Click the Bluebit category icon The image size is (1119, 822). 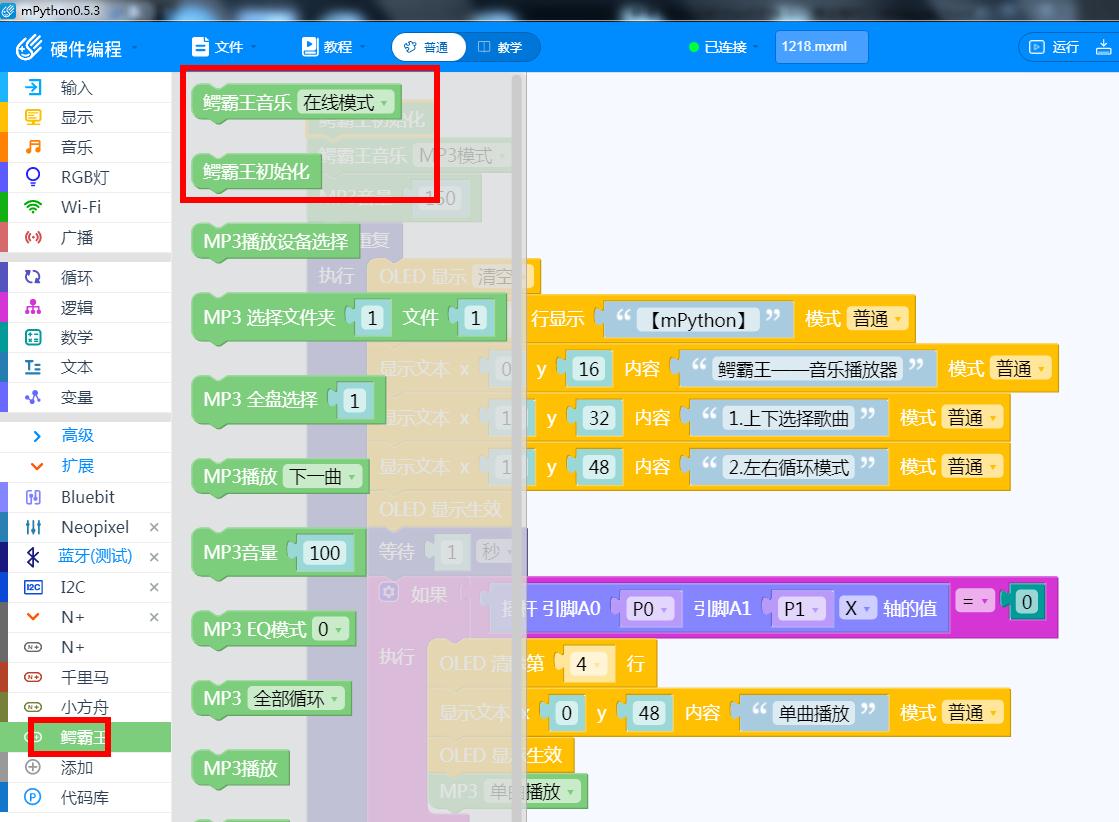(x=33, y=497)
